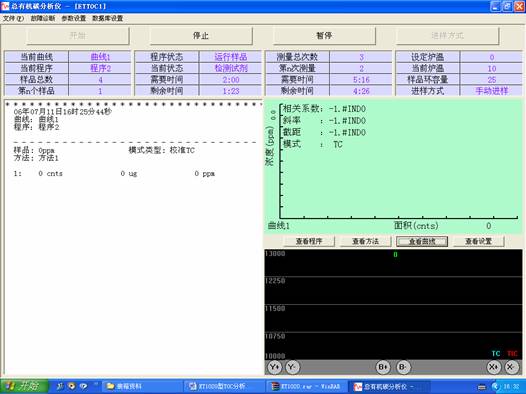
Task: Click the 查看设置 button
Action: click(x=479, y=241)
